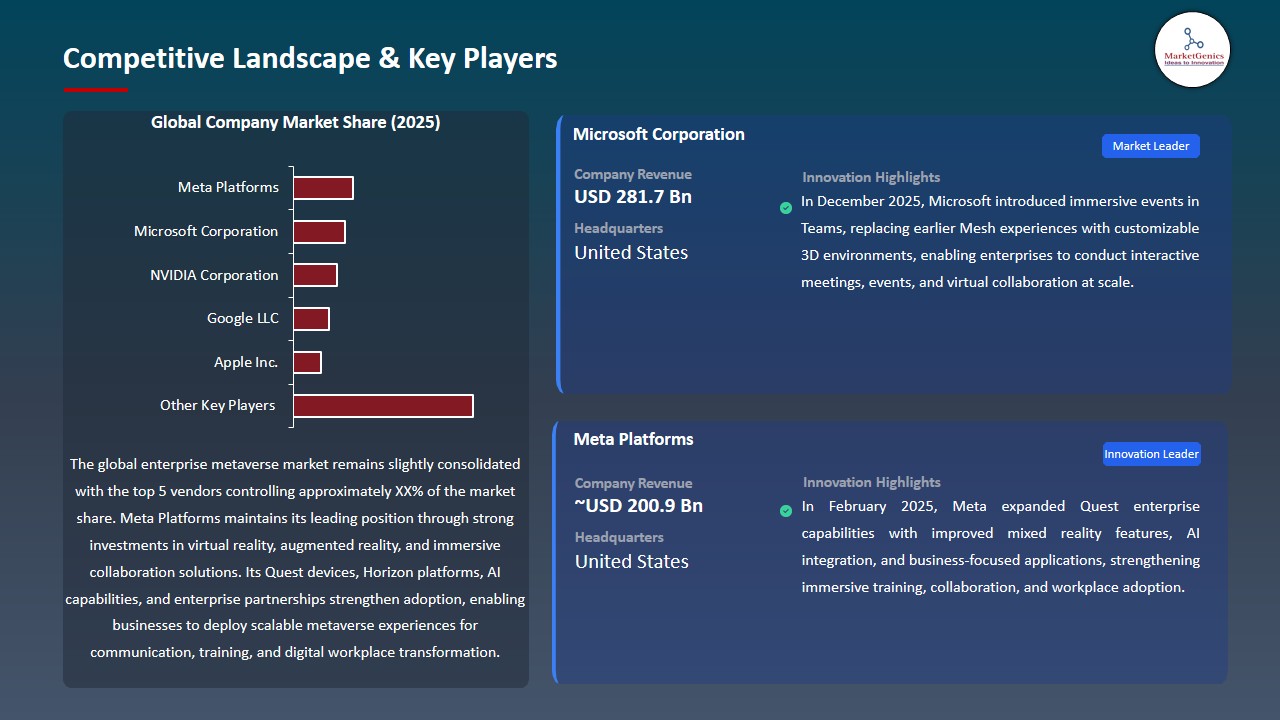1280x720 pixels.
Task: Click the Other Key Players chart label
Action: (217, 405)
